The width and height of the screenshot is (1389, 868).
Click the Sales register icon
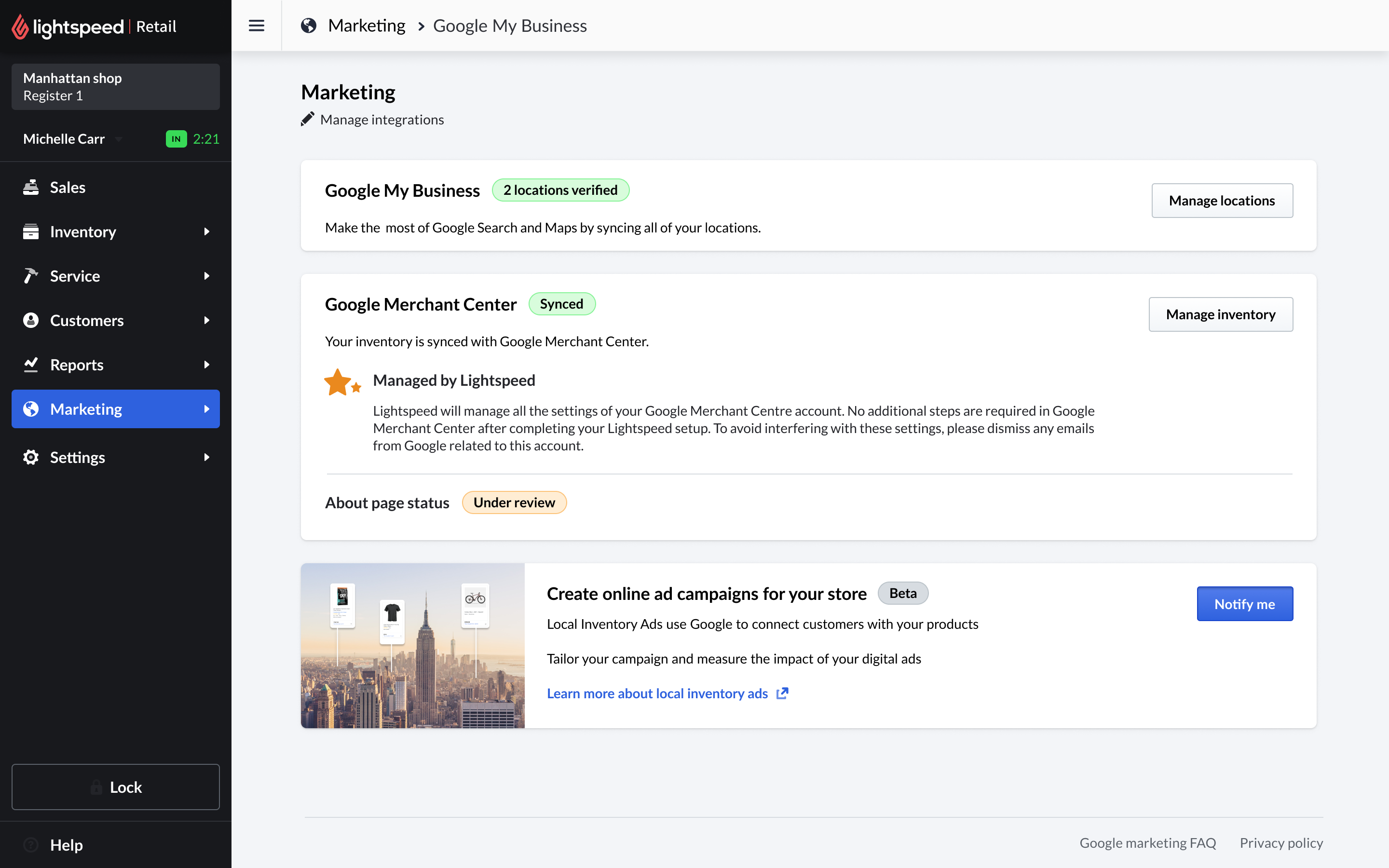(31, 187)
